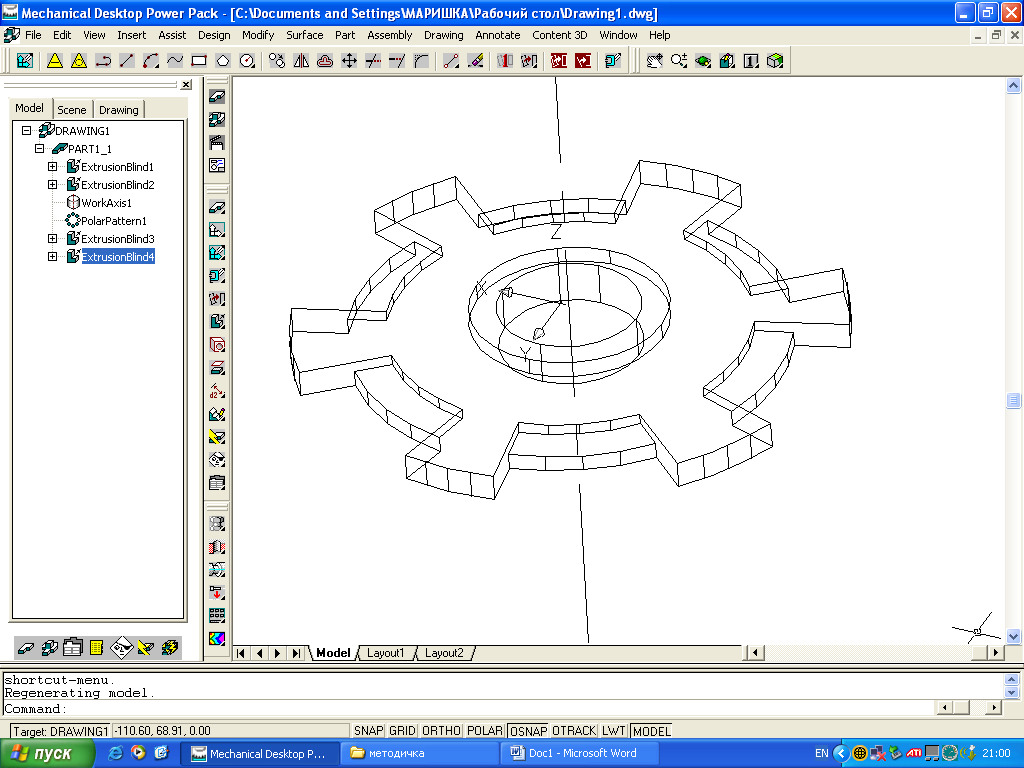1024x768 pixels.
Task: Click the plain yellow triangle toolbar icon
Action: 55,61
